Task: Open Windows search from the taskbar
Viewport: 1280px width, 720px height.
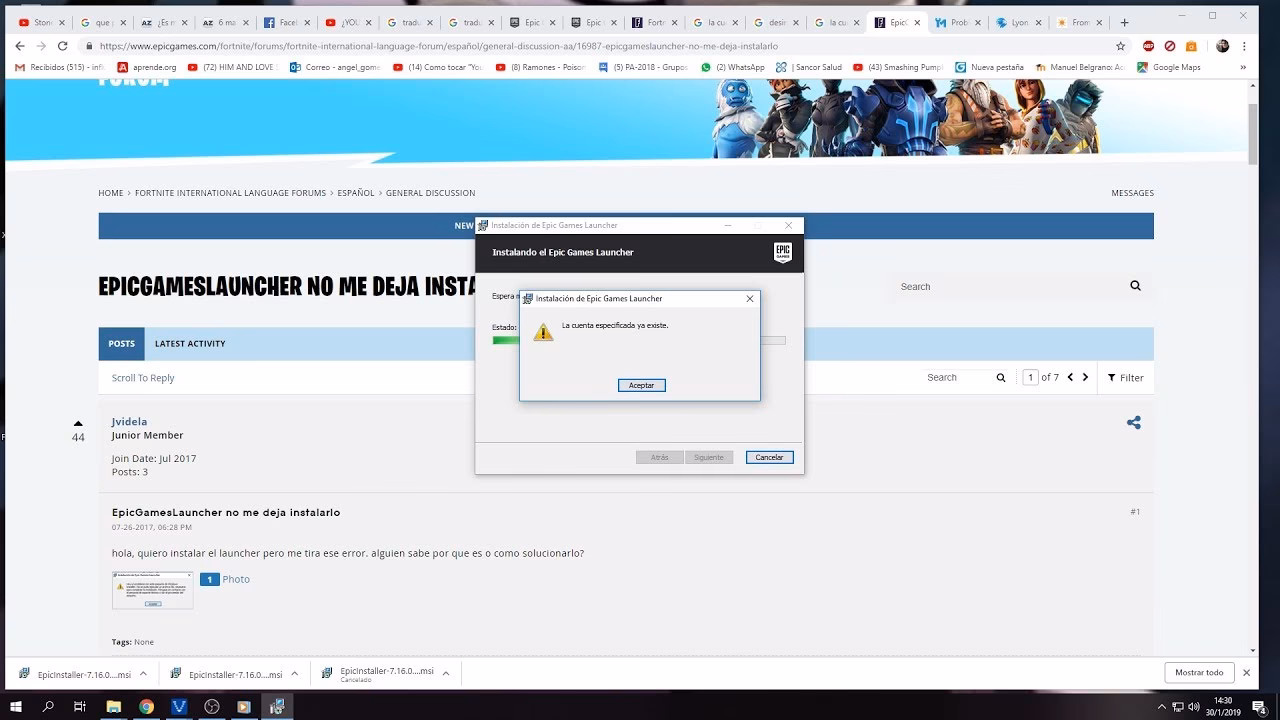Action: (48, 706)
